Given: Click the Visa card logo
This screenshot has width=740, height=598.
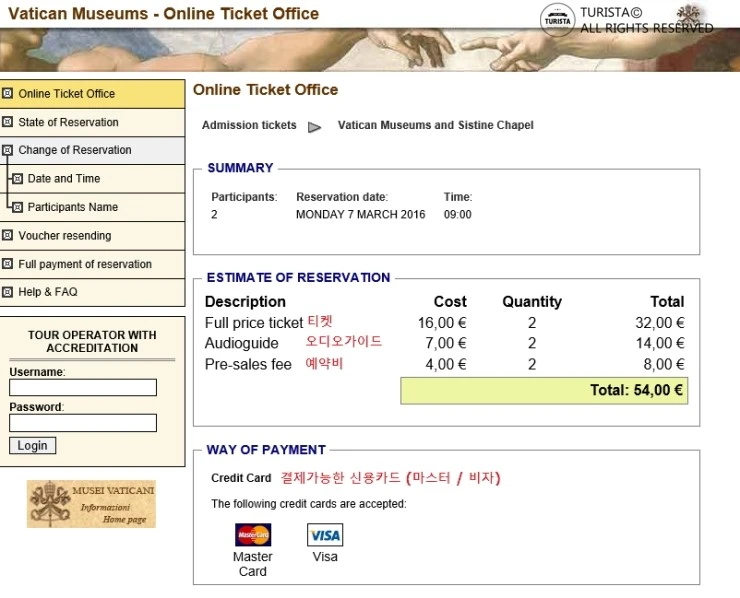Looking at the screenshot, I should (325, 535).
